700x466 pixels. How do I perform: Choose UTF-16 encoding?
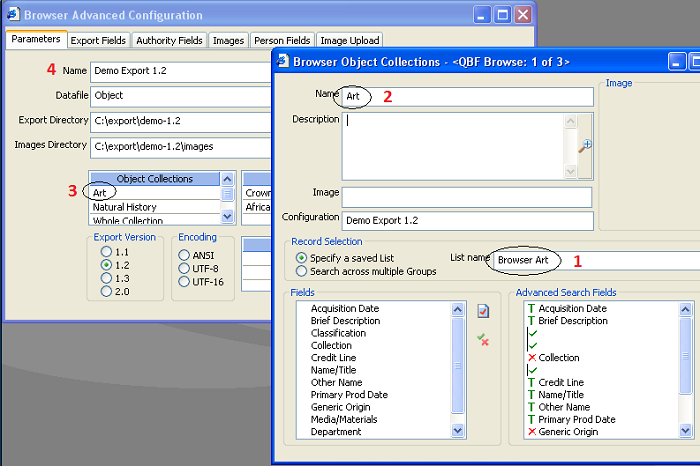pos(184,282)
